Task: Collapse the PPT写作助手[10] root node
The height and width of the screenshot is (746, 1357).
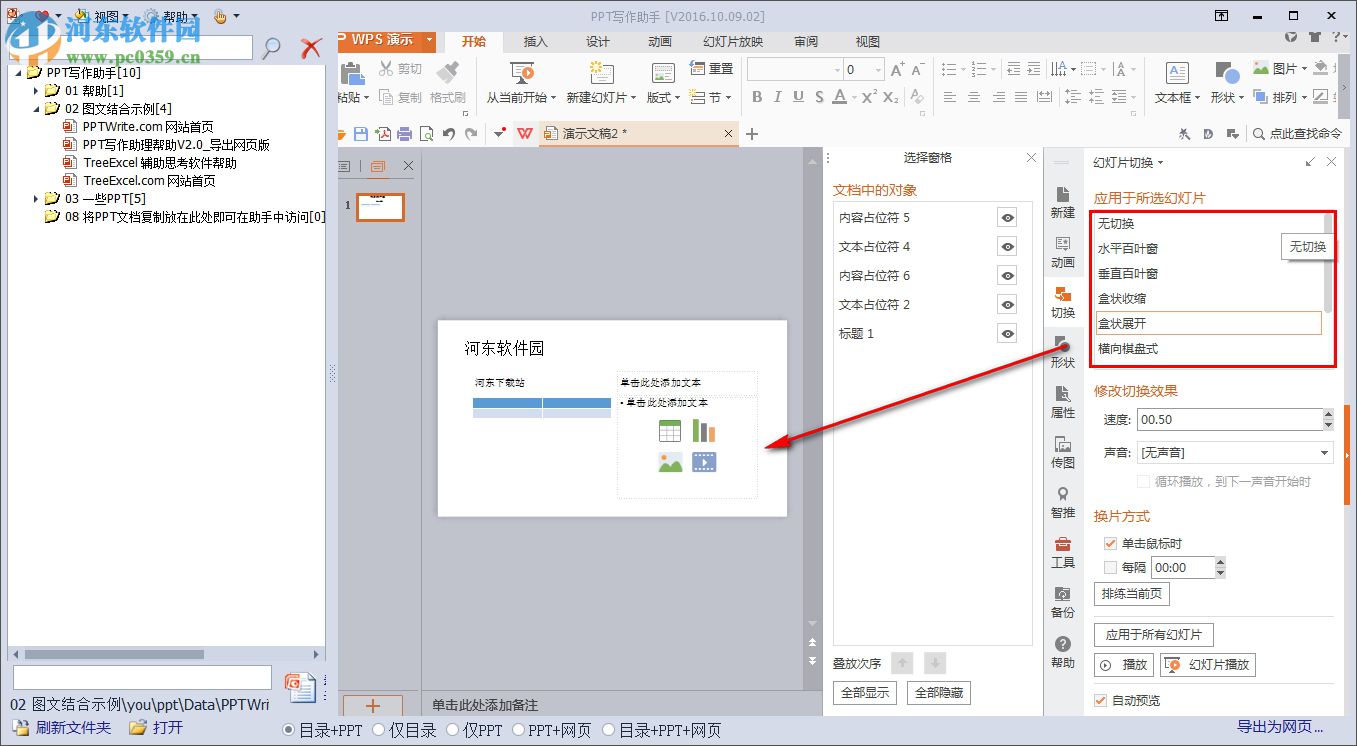Action: click(x=18, y=73)
